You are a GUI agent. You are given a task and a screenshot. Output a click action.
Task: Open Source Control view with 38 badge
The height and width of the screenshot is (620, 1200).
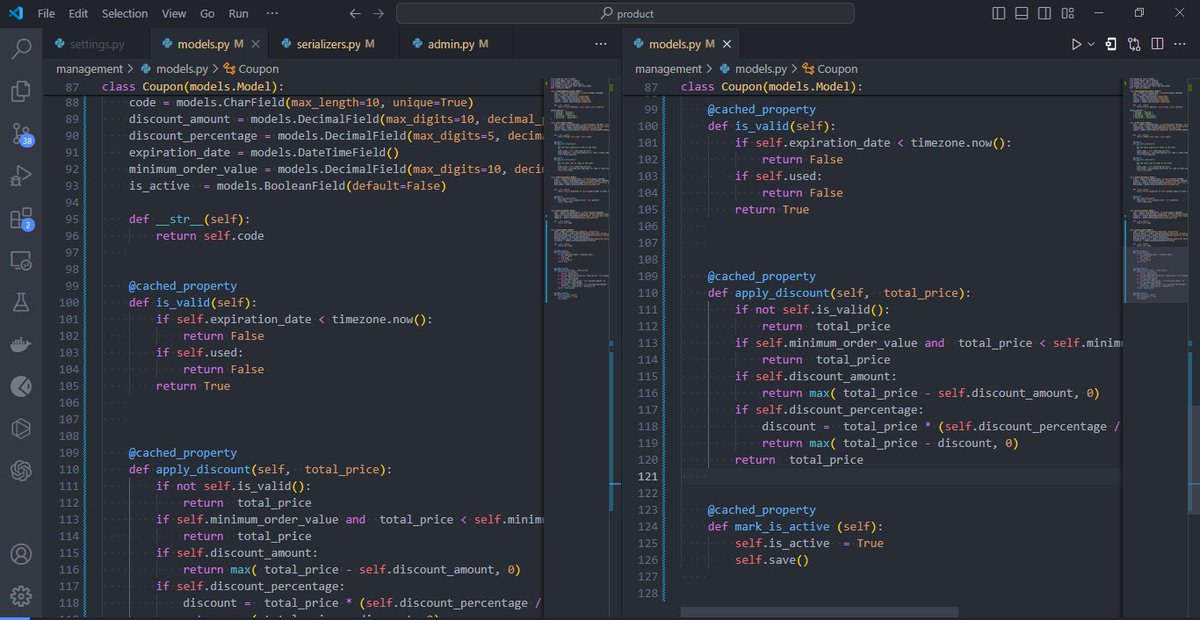pyautogui.click(x=21, y=135)
